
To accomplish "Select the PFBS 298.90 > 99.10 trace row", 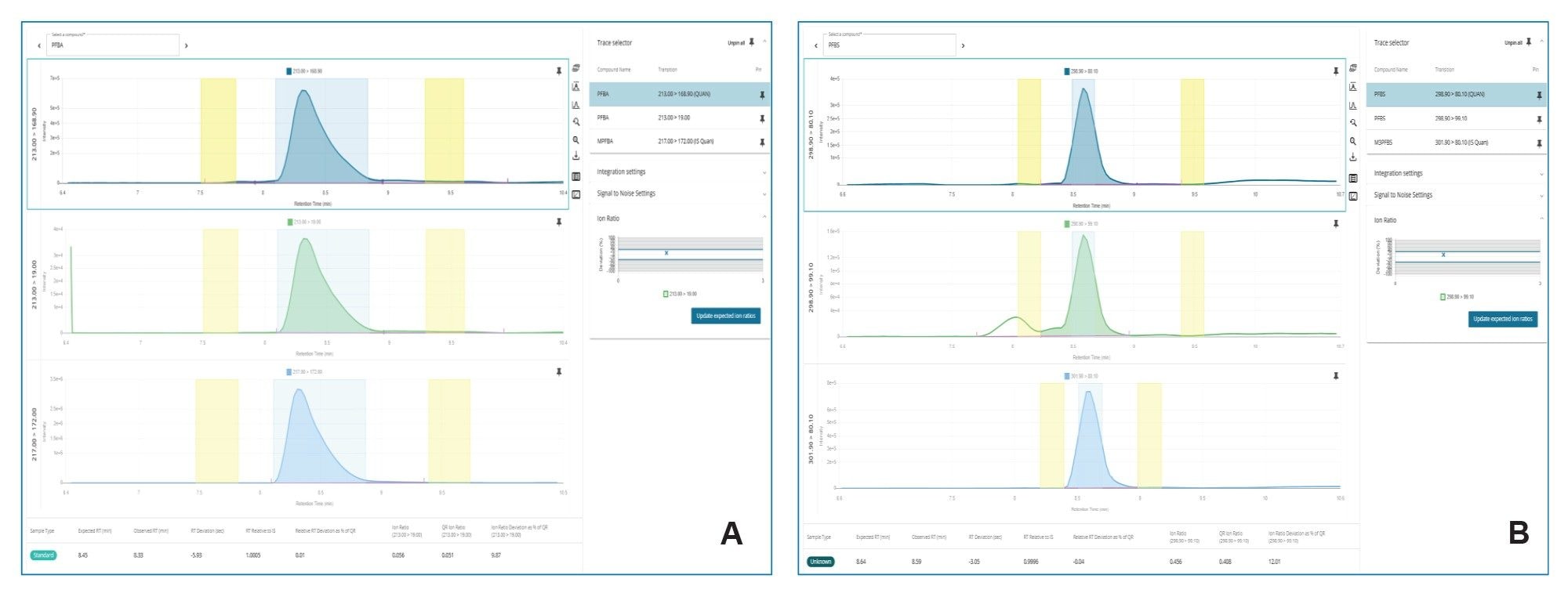I will click(1457, 118).
